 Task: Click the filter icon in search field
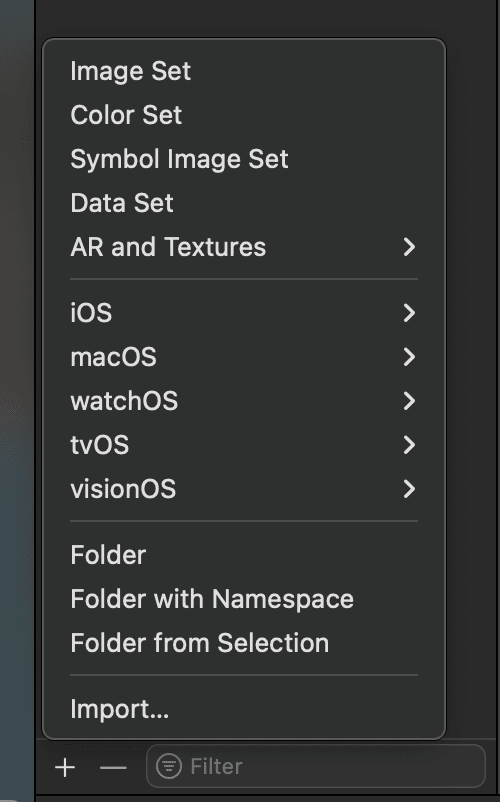point(169,766)
